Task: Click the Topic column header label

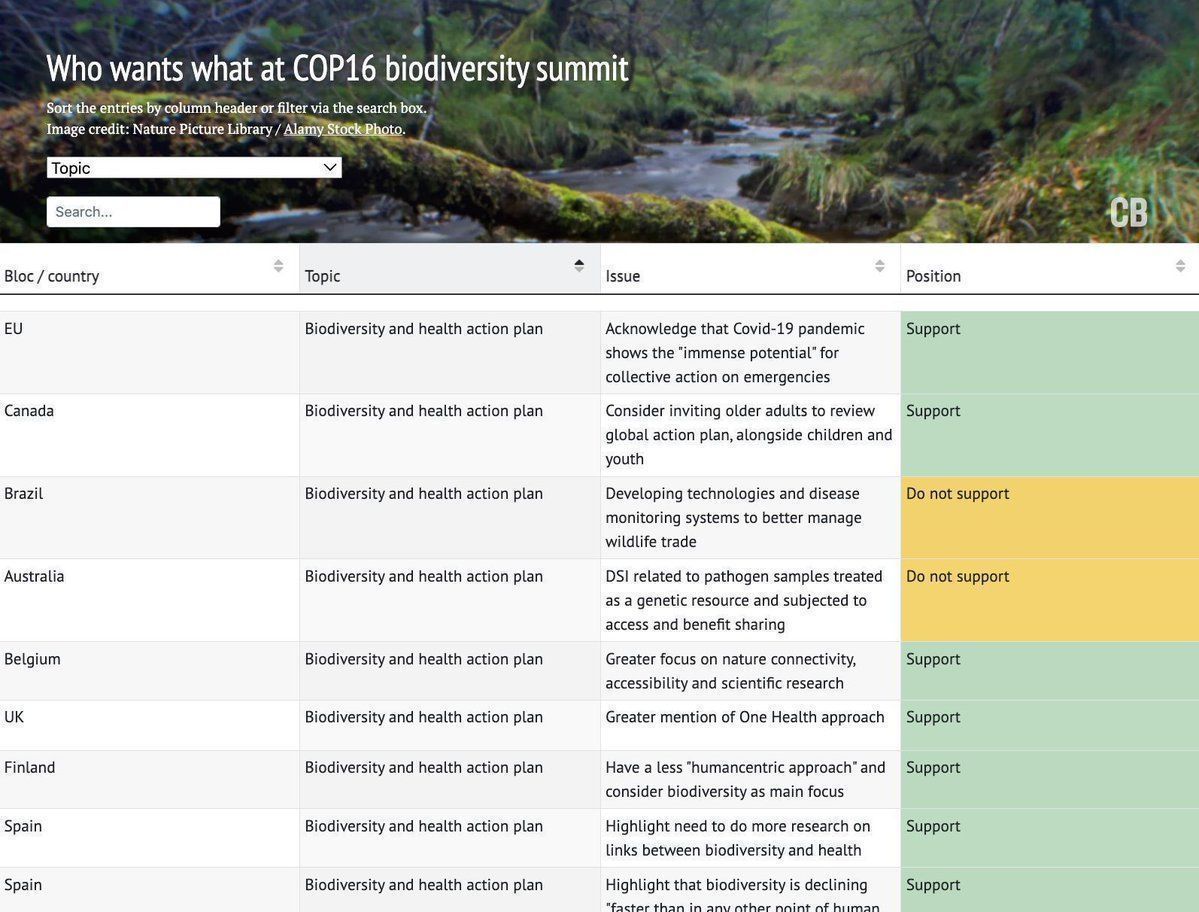Action: [x=323, y=276]
